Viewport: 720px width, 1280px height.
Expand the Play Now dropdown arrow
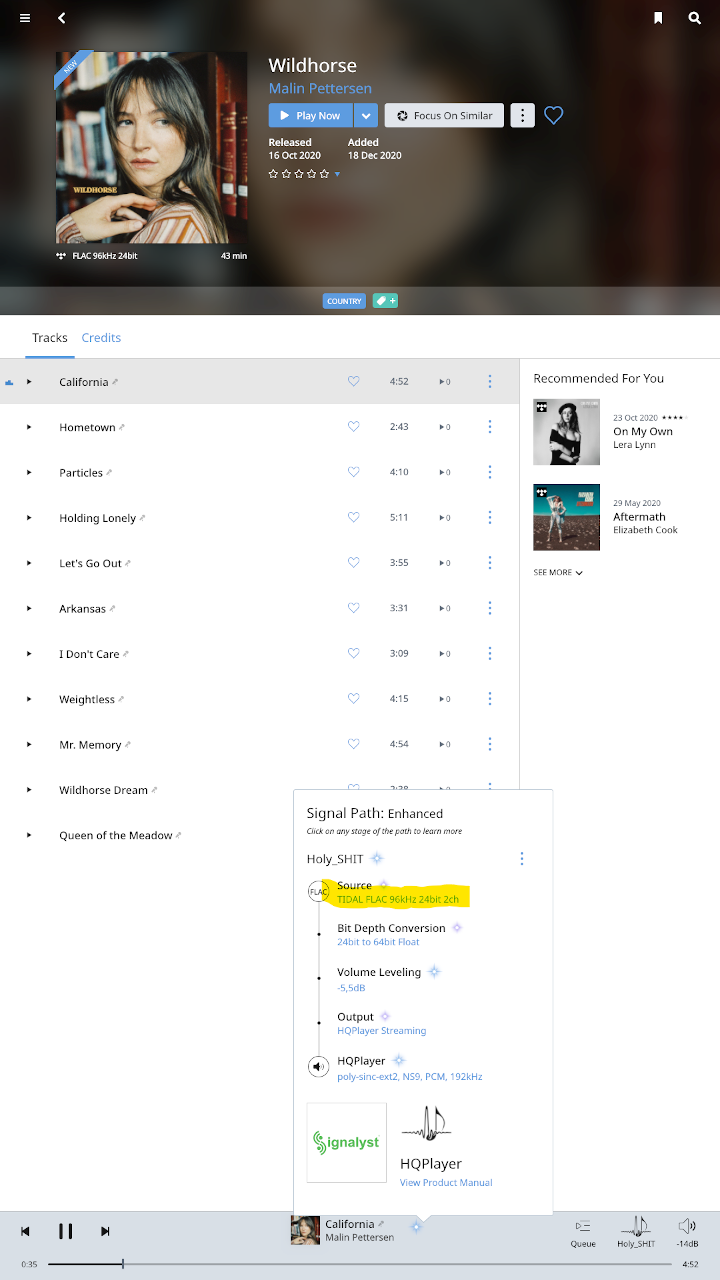[x=366, y=116]
